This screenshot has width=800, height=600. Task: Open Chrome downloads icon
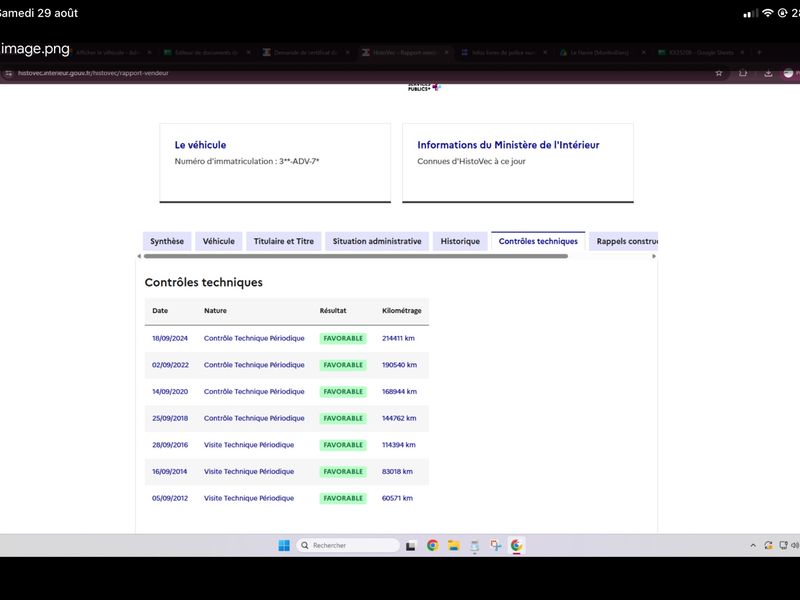(768, 73)
